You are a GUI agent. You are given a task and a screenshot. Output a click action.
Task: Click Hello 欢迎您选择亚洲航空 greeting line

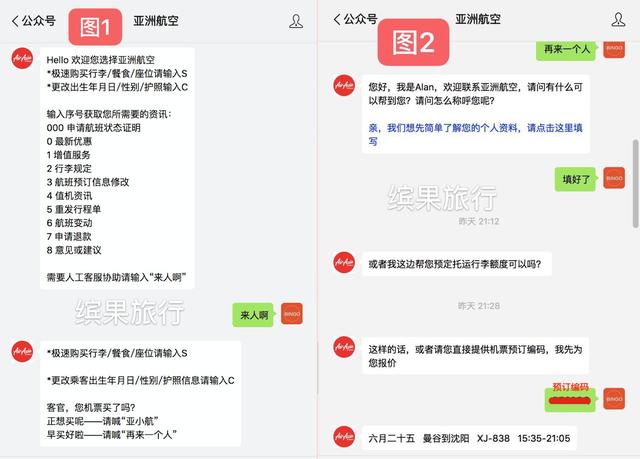pyautogui.click(x=100, y=60)
